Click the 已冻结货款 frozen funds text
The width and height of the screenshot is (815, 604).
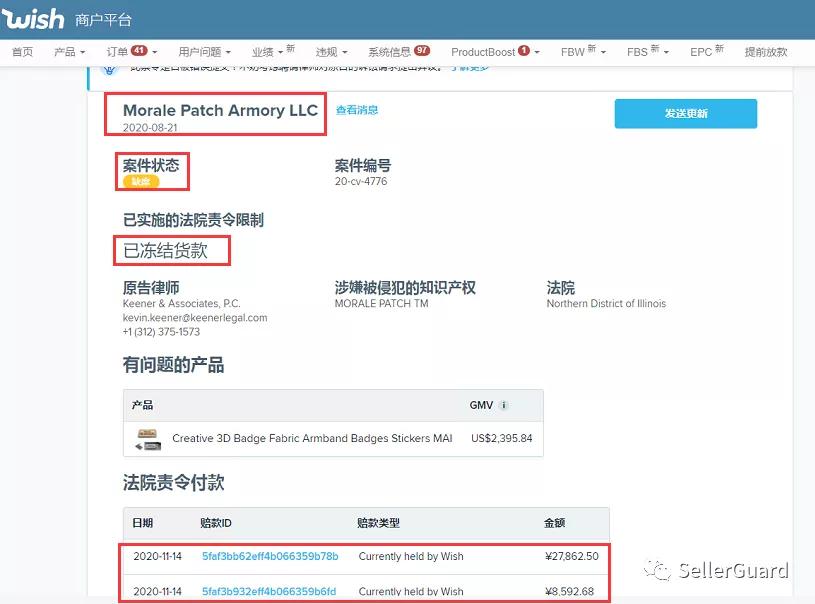pyautogui.click(x=165, y=251)
